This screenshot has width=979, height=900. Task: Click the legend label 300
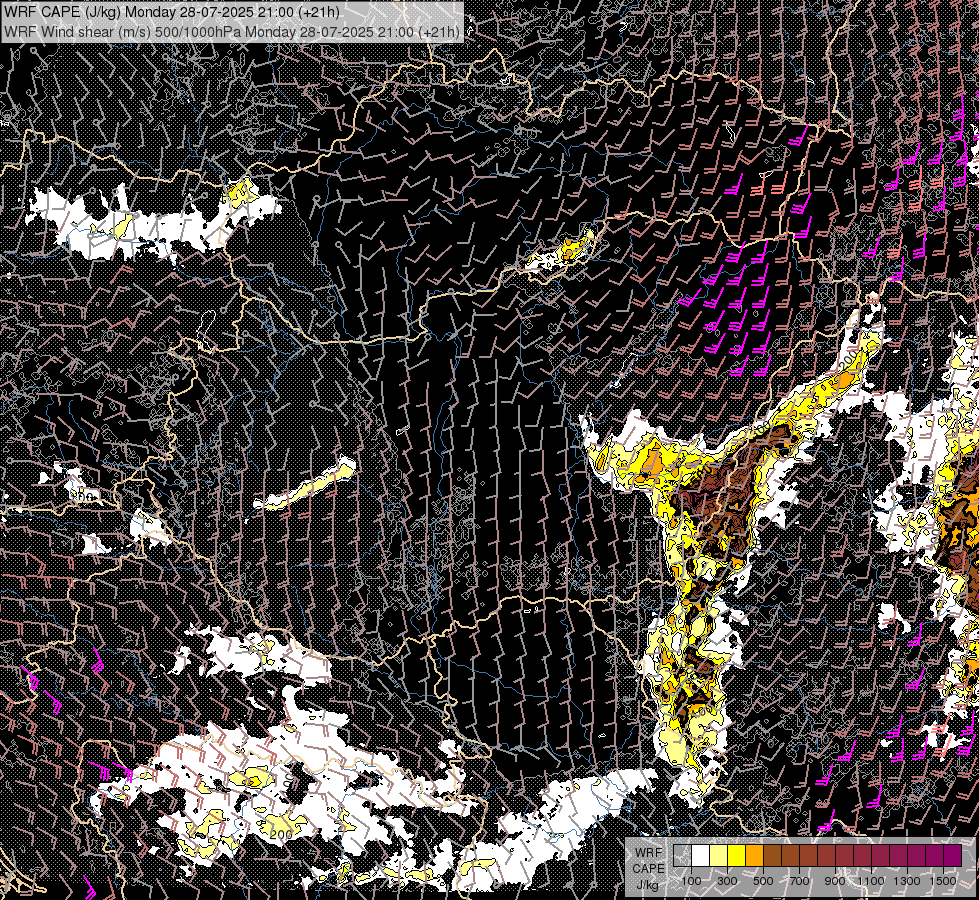point(727,881)
